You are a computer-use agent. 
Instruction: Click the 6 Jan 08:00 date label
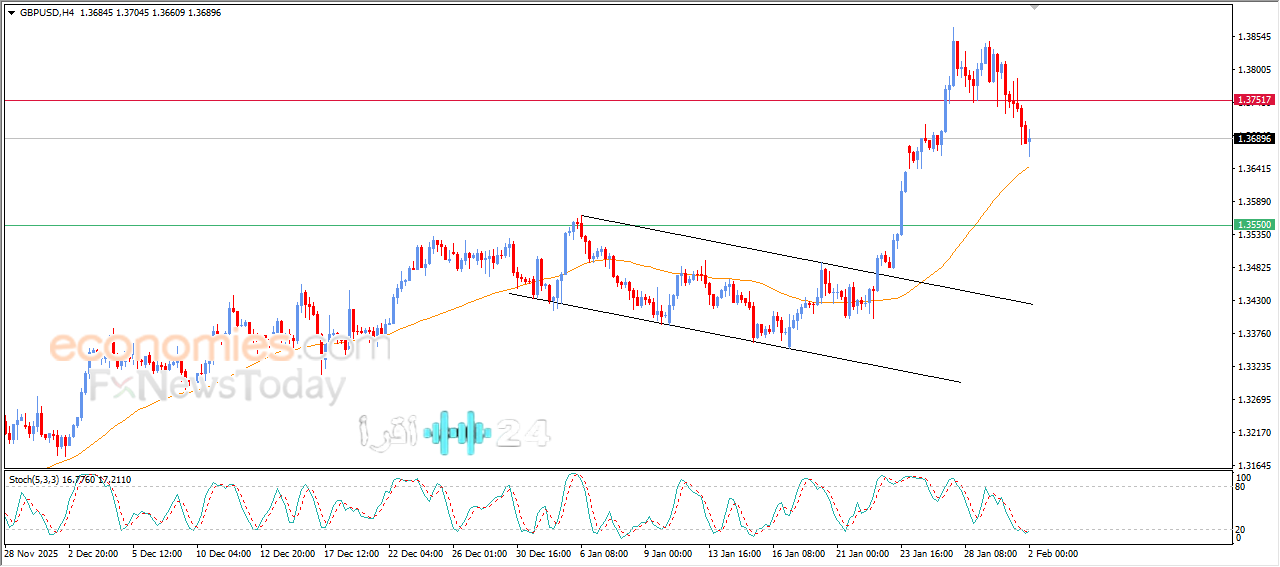click(x=603, y=553)
